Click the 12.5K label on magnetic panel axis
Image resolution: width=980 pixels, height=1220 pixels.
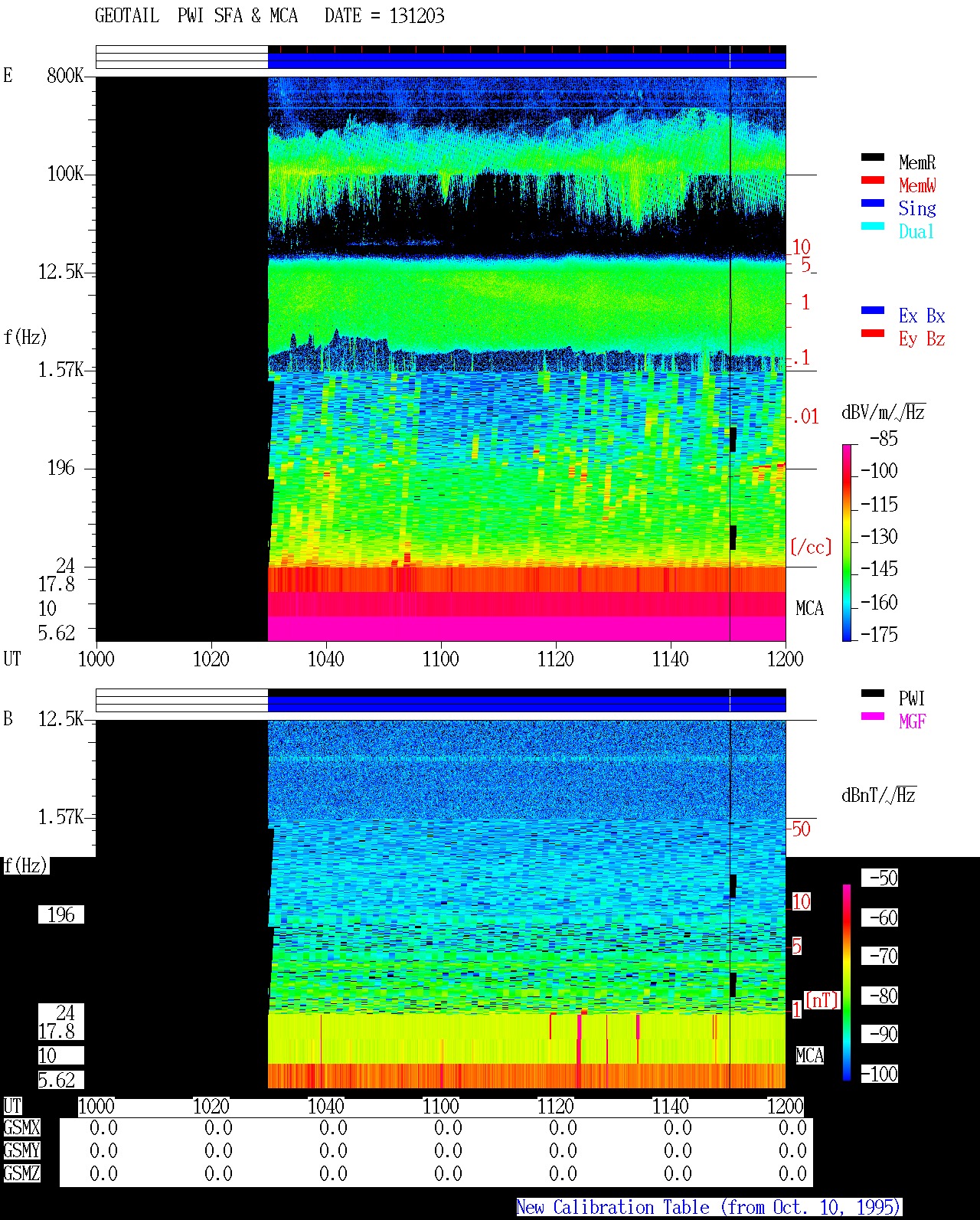tap(61, 719)
